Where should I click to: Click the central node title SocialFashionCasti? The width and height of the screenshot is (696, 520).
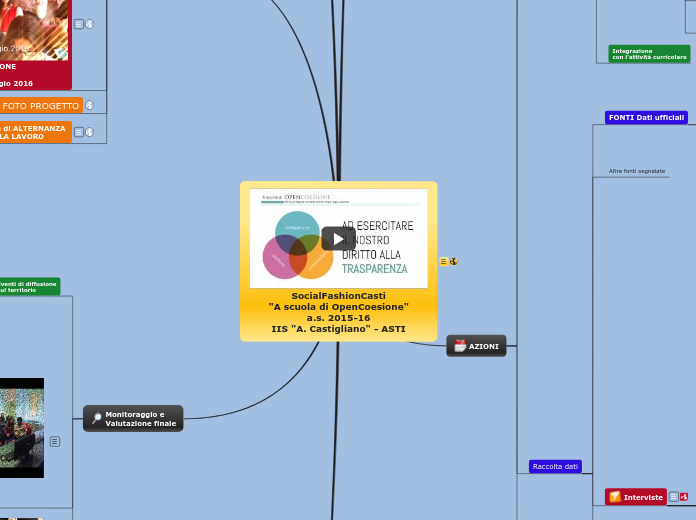point(338,296)
